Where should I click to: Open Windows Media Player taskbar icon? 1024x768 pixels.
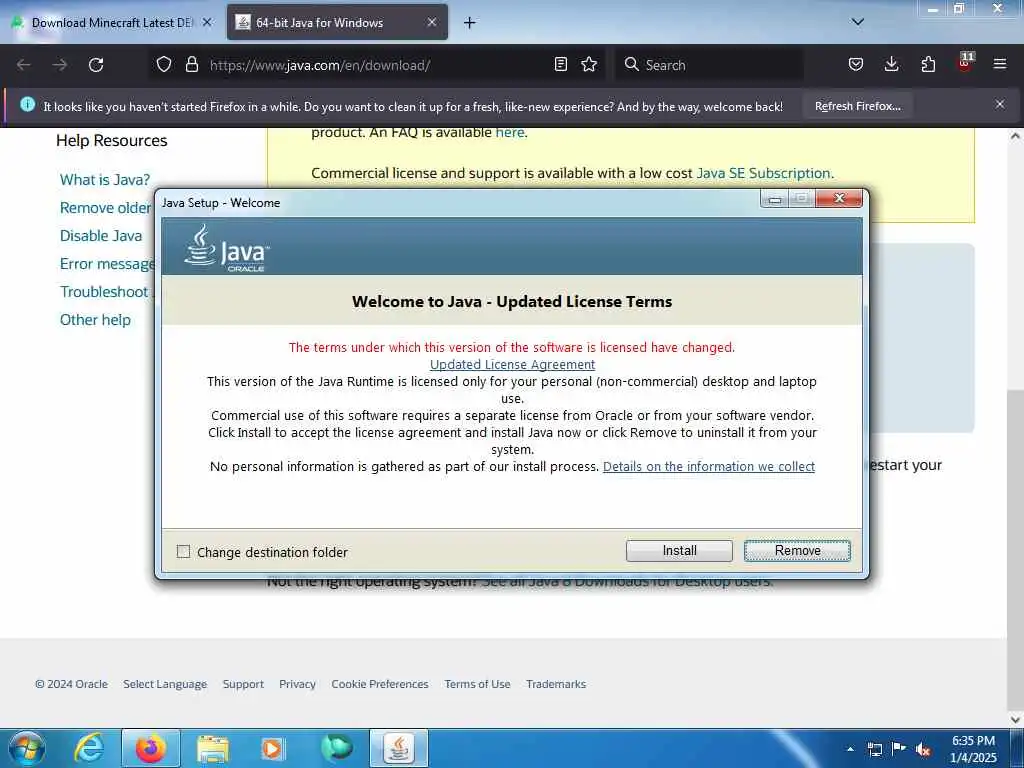click(272, 748)
